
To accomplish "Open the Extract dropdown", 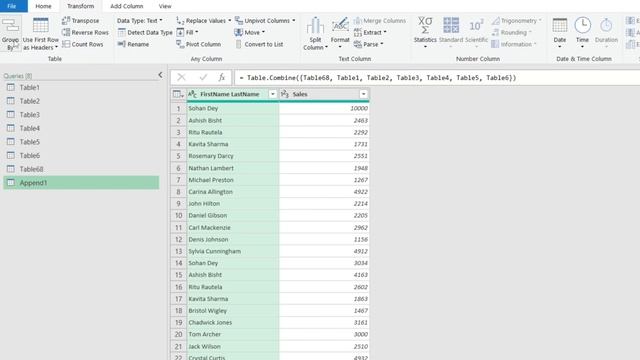I will (370, 32).
